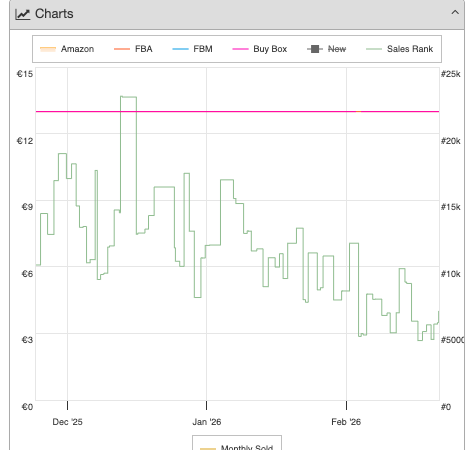This screenshot has height=450, width=474.
Task: Toggle the Monthly Sold legend item
Action: pos(237,447)
